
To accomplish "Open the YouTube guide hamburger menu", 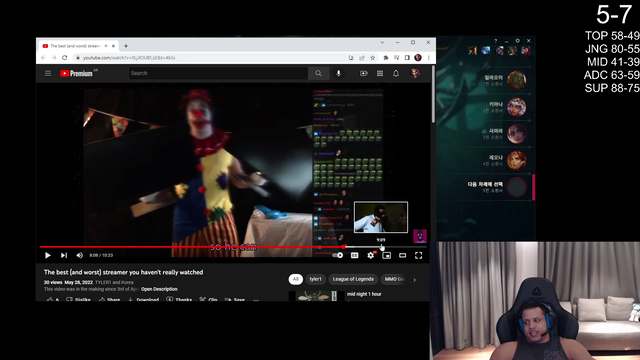I will 48,73.
